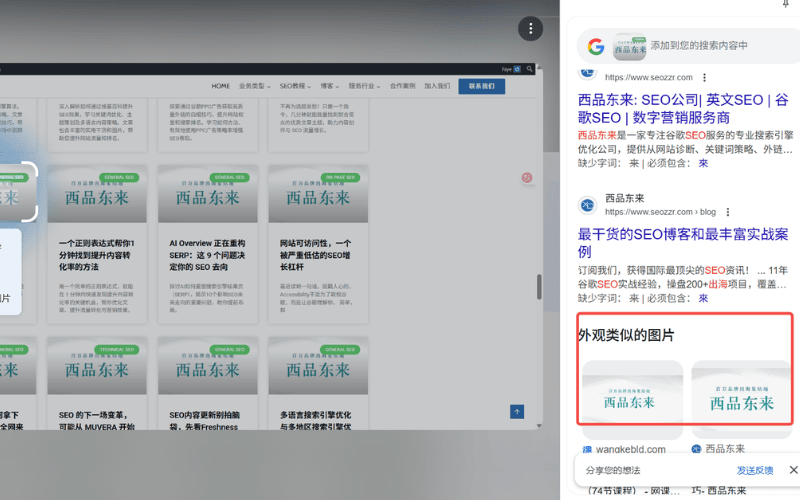
Task: Click the wangkebld.com source favicon
Action: tap(587, 449)
